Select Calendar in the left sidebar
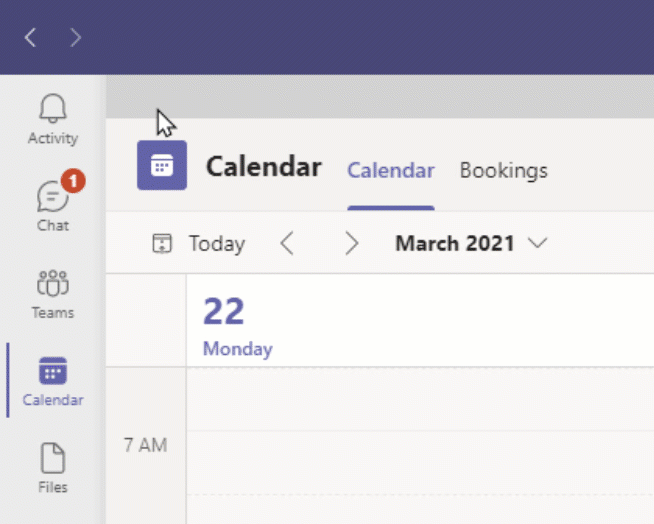This screenshot has width=654, height=524. click(x=53, y=381)
